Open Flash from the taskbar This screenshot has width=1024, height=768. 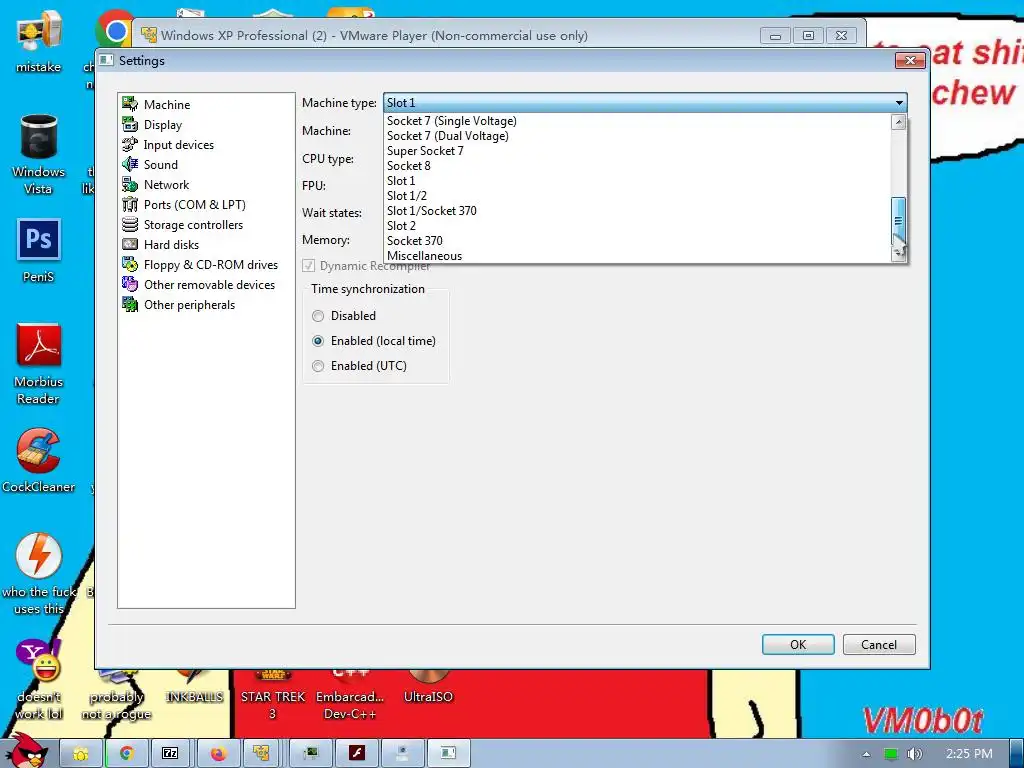point(357,754)
